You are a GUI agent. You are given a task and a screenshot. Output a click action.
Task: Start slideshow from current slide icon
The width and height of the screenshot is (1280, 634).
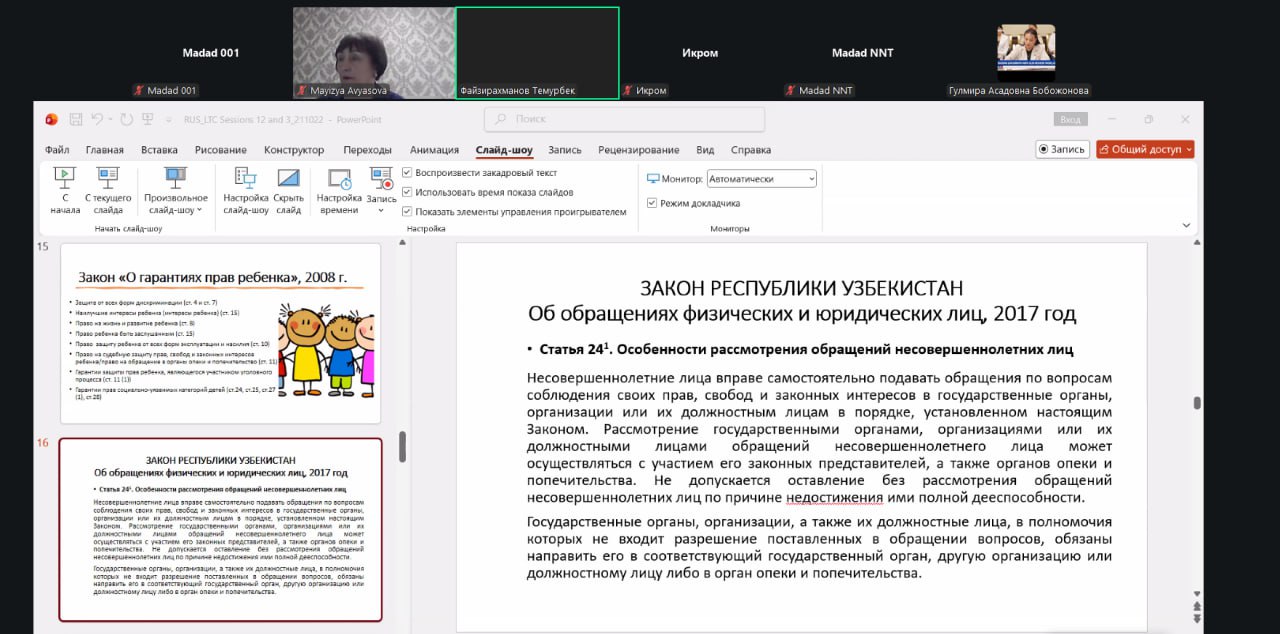click(108, 179)
